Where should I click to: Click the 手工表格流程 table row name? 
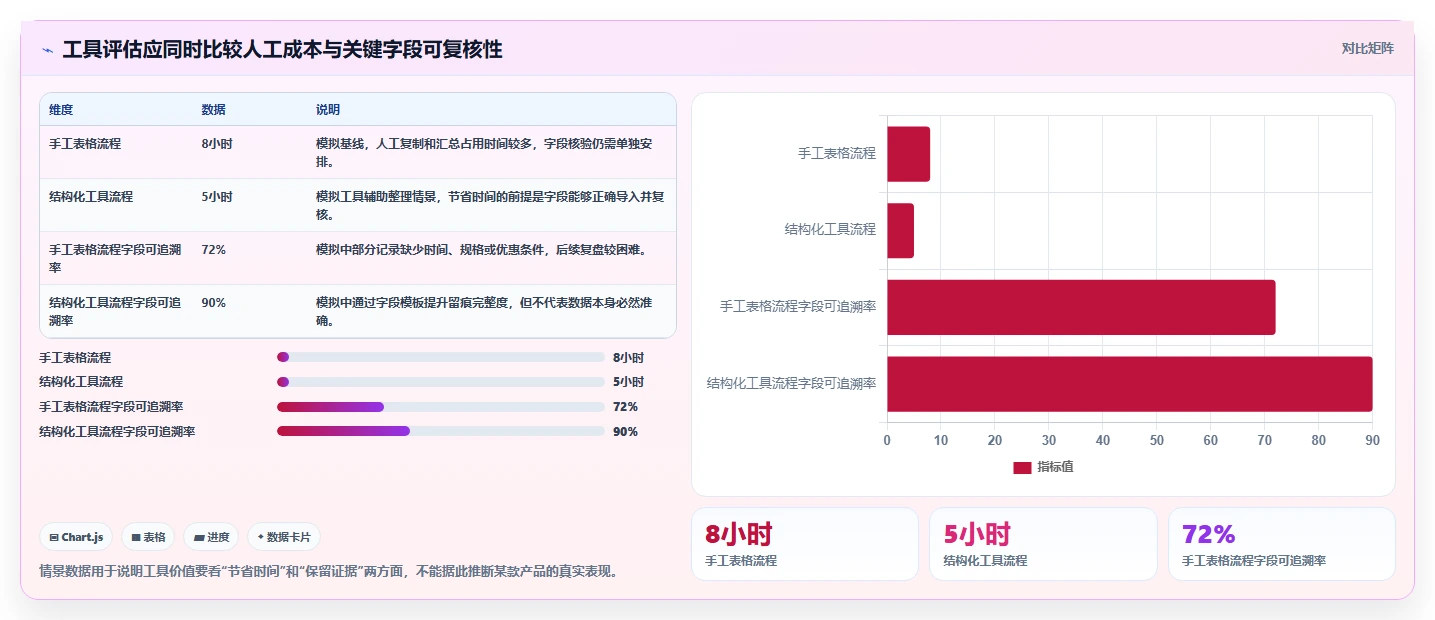(x=85, y=144)
